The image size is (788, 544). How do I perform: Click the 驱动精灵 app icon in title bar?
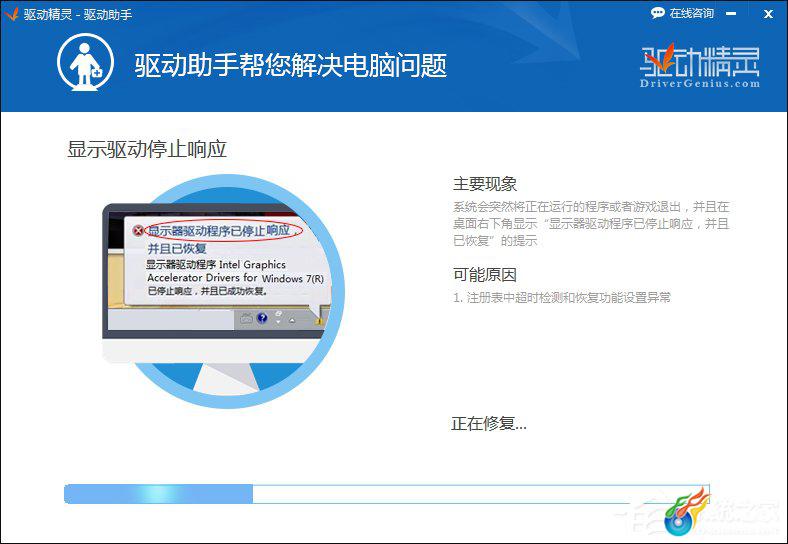pyautogui.click(x=12, y=14)
